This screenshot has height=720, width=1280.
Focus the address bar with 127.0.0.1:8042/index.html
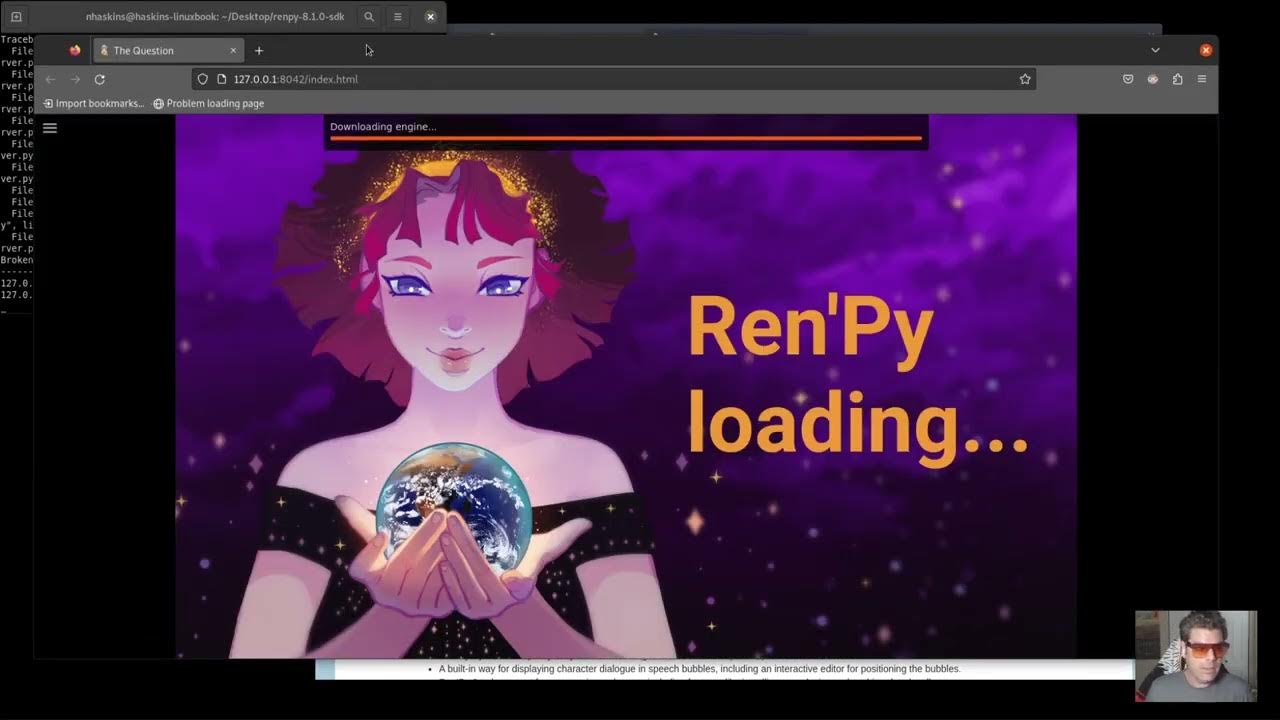click(613, 79)
